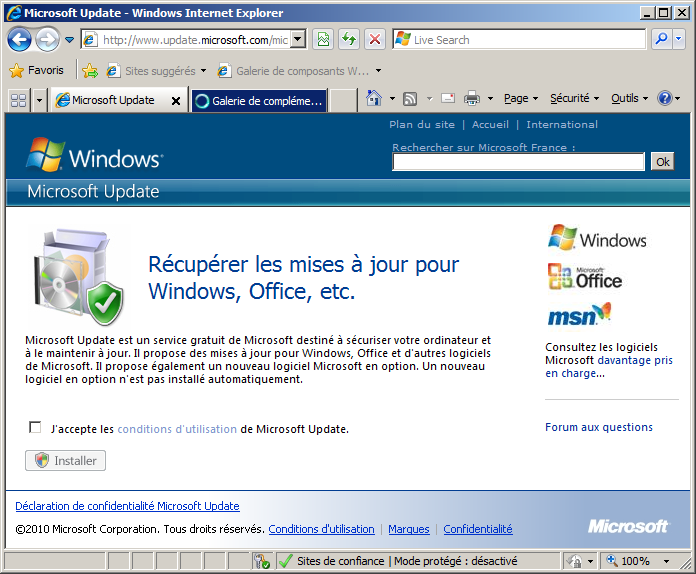
Task: Click the Favoris star button
Action: pos(36,71)
